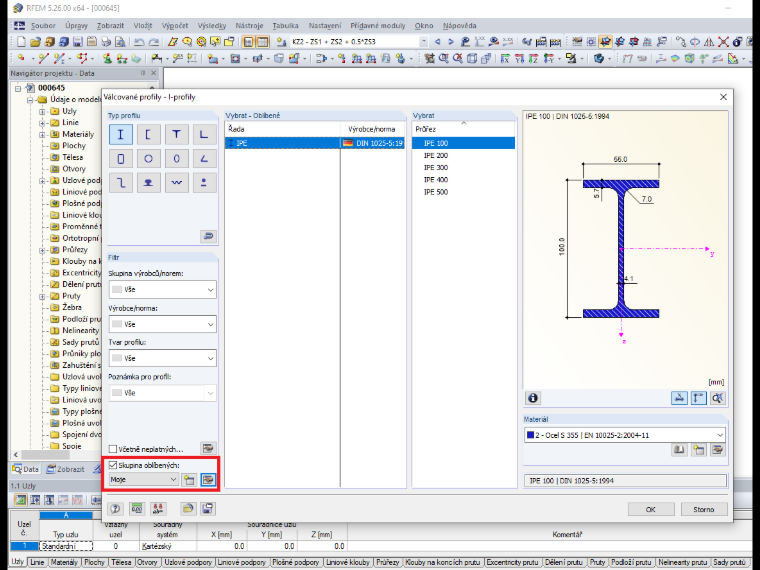Screen dimensions: 760x570
Task: Select the Z-profile type button
Action: [121, 183]
